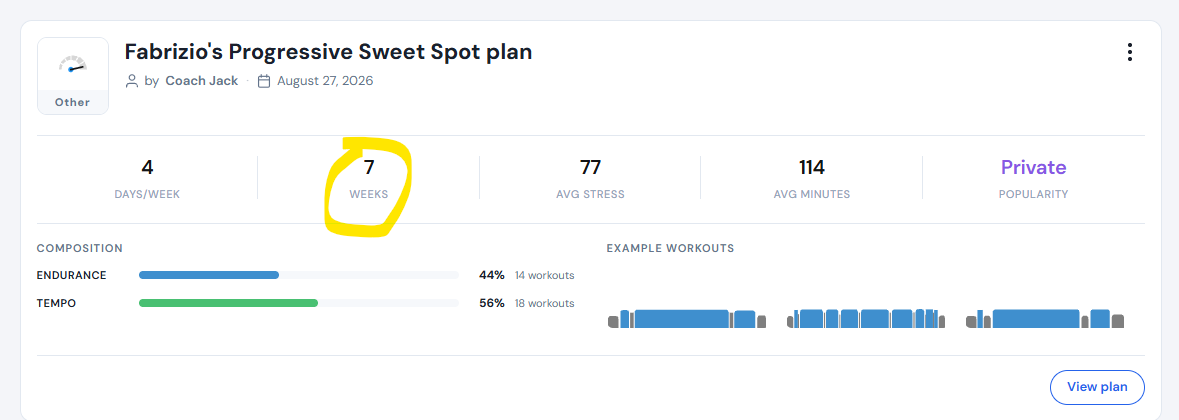Select the middle example workout chart
Screen dimensions: 1179x420
865,319
